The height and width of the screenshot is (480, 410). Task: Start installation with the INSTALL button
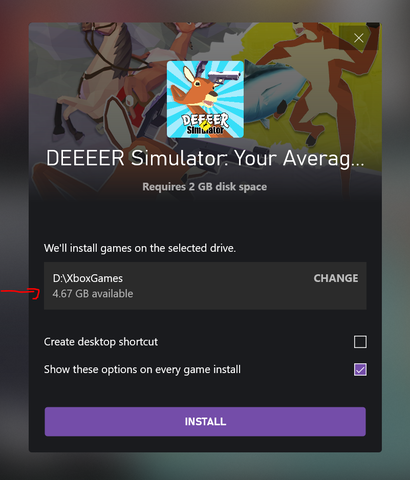click(205, 421)
